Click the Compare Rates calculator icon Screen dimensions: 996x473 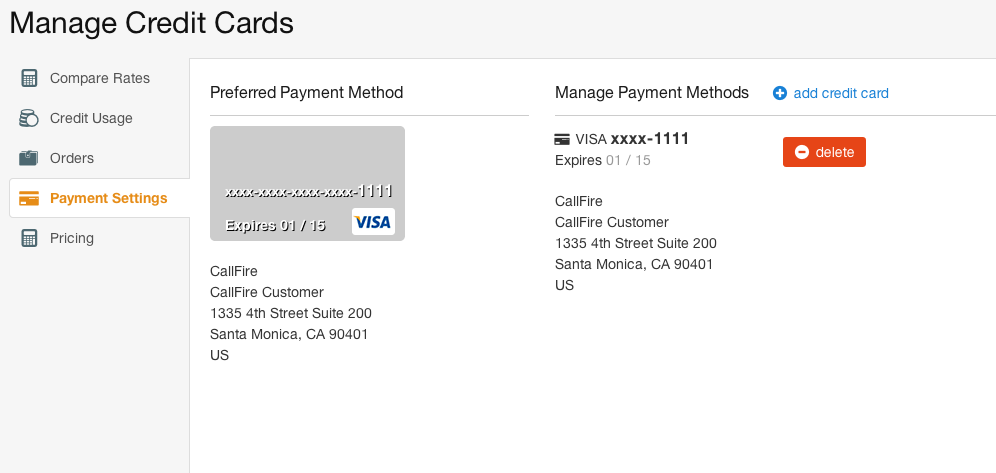(29, 78)
